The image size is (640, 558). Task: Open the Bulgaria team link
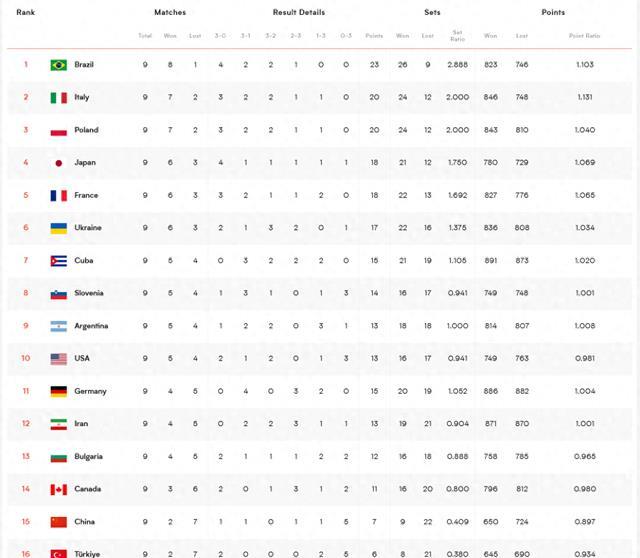click(89, 457)
